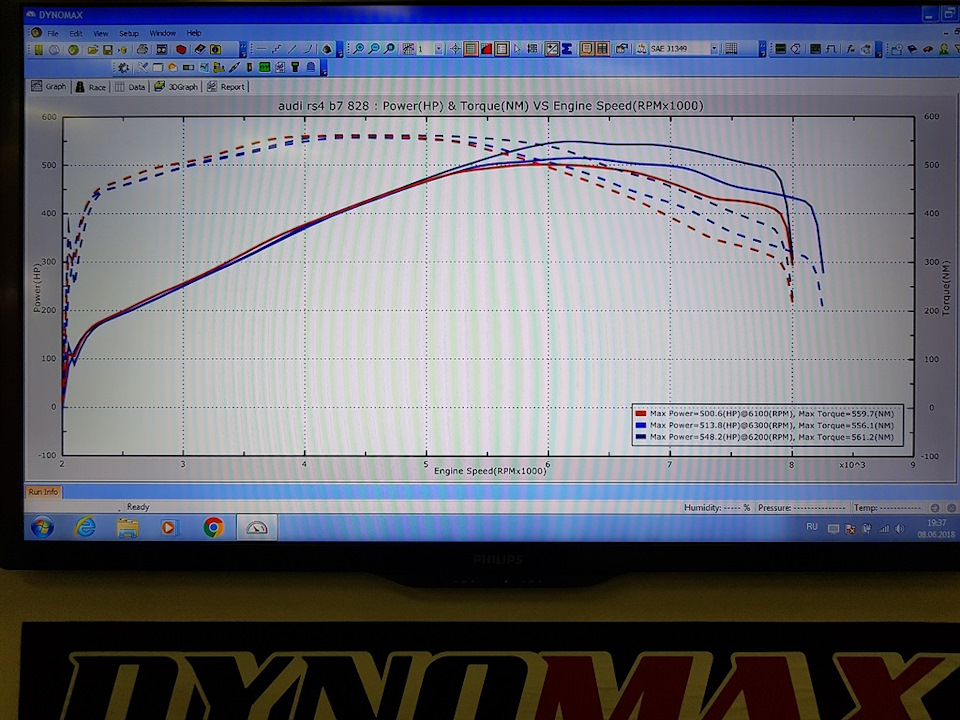Switch to the Graph tab
The height and width of the screenshot is (720, 960).
(x=49, y=86)
